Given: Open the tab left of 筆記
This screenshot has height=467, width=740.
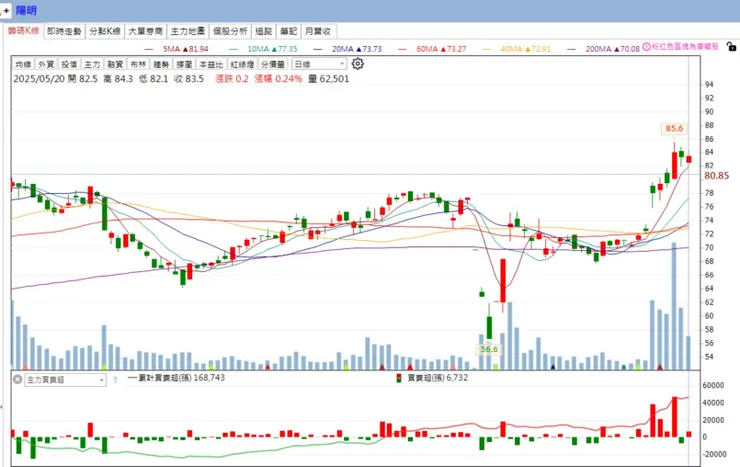Looking at the screenshot, I should point(264,31).
